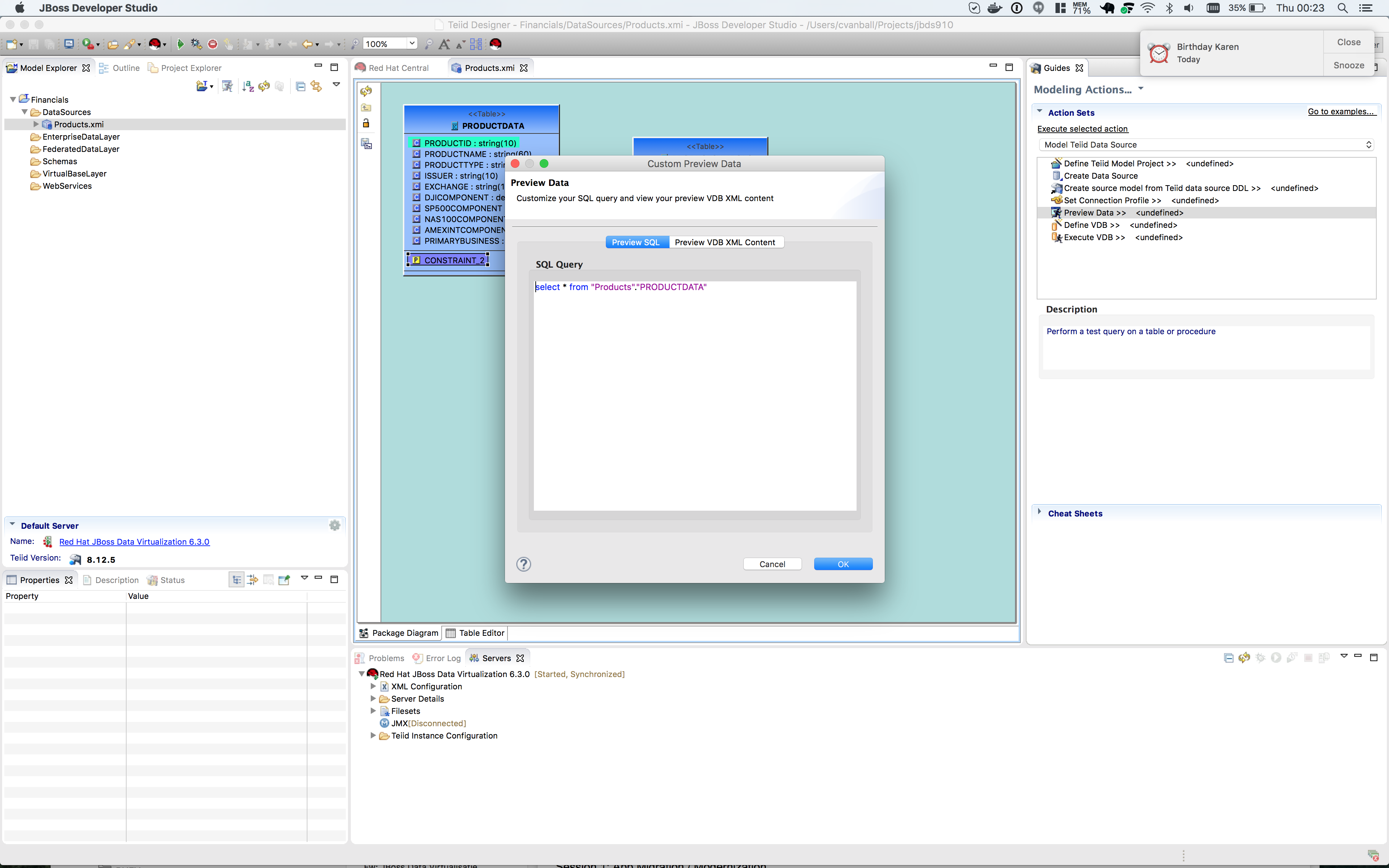Click the Red Hat toolbar icon

point(496,44)
